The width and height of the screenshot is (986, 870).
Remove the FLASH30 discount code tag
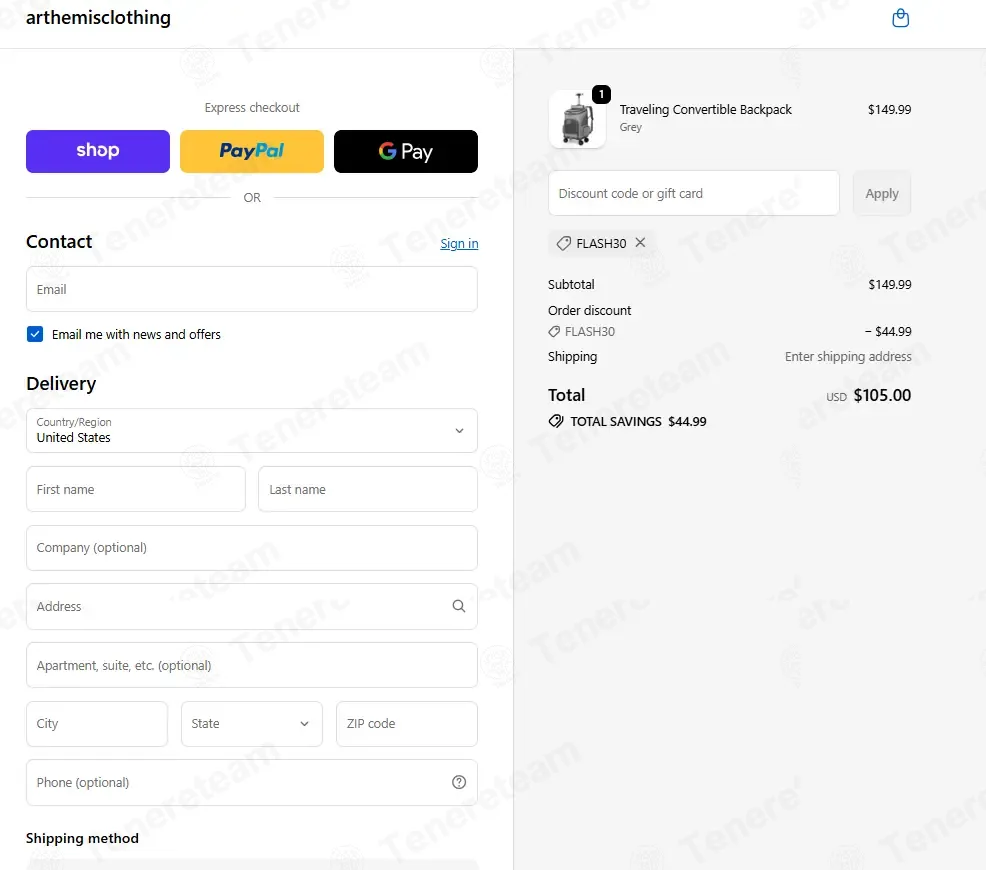coord(640,243)
